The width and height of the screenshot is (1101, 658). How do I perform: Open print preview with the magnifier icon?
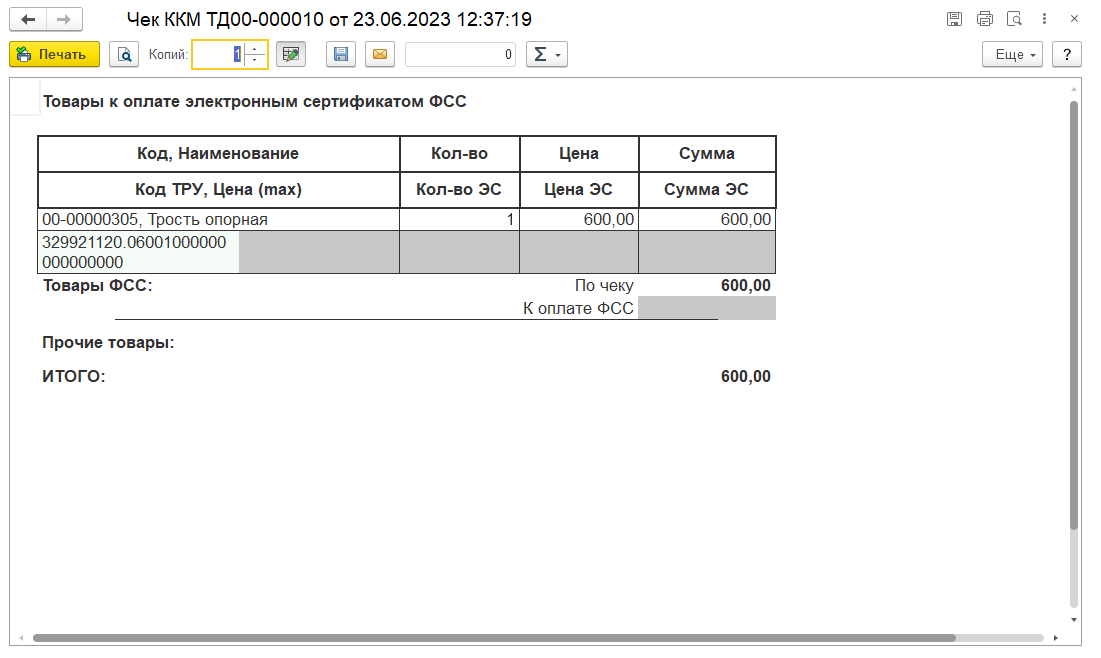click(124, 54)
